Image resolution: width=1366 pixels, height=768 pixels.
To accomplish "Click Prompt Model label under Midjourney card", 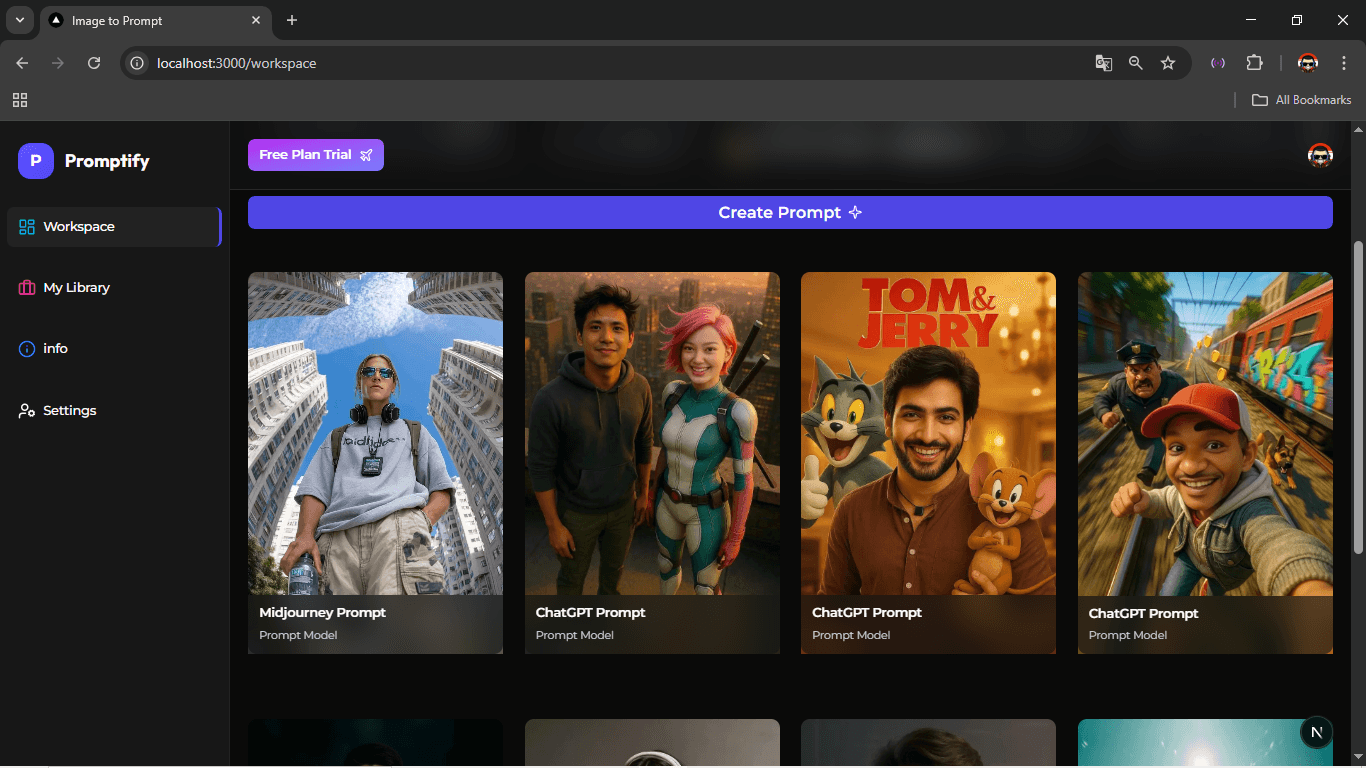I will click(x=298, y=635).
